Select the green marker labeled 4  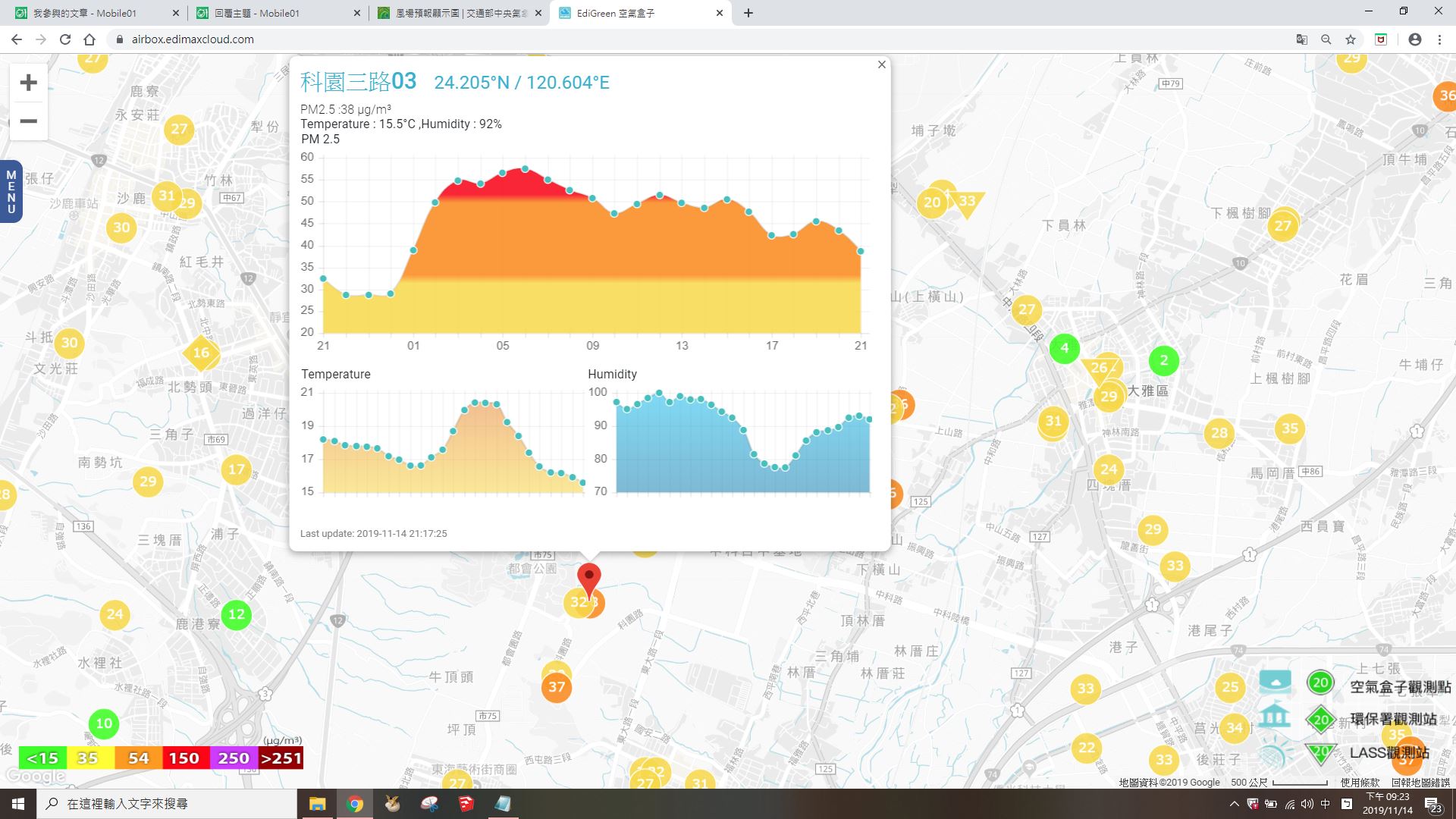click(x=1065, y=348)
